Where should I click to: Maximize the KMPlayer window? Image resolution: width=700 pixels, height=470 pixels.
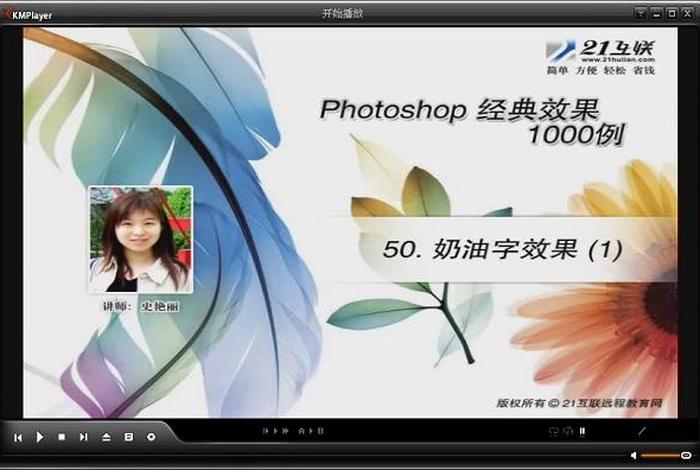(x=672, y=13)
